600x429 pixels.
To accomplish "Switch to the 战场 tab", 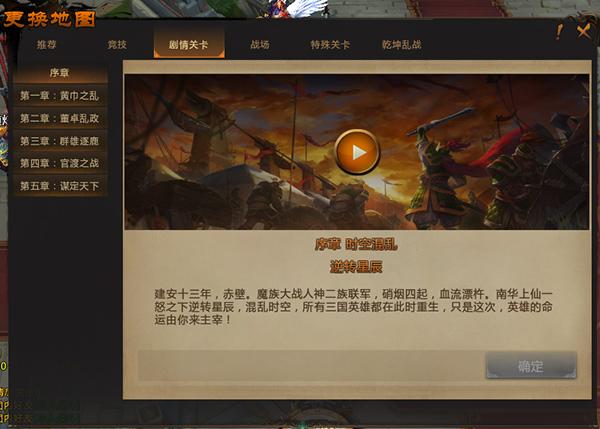I will 260,45.
